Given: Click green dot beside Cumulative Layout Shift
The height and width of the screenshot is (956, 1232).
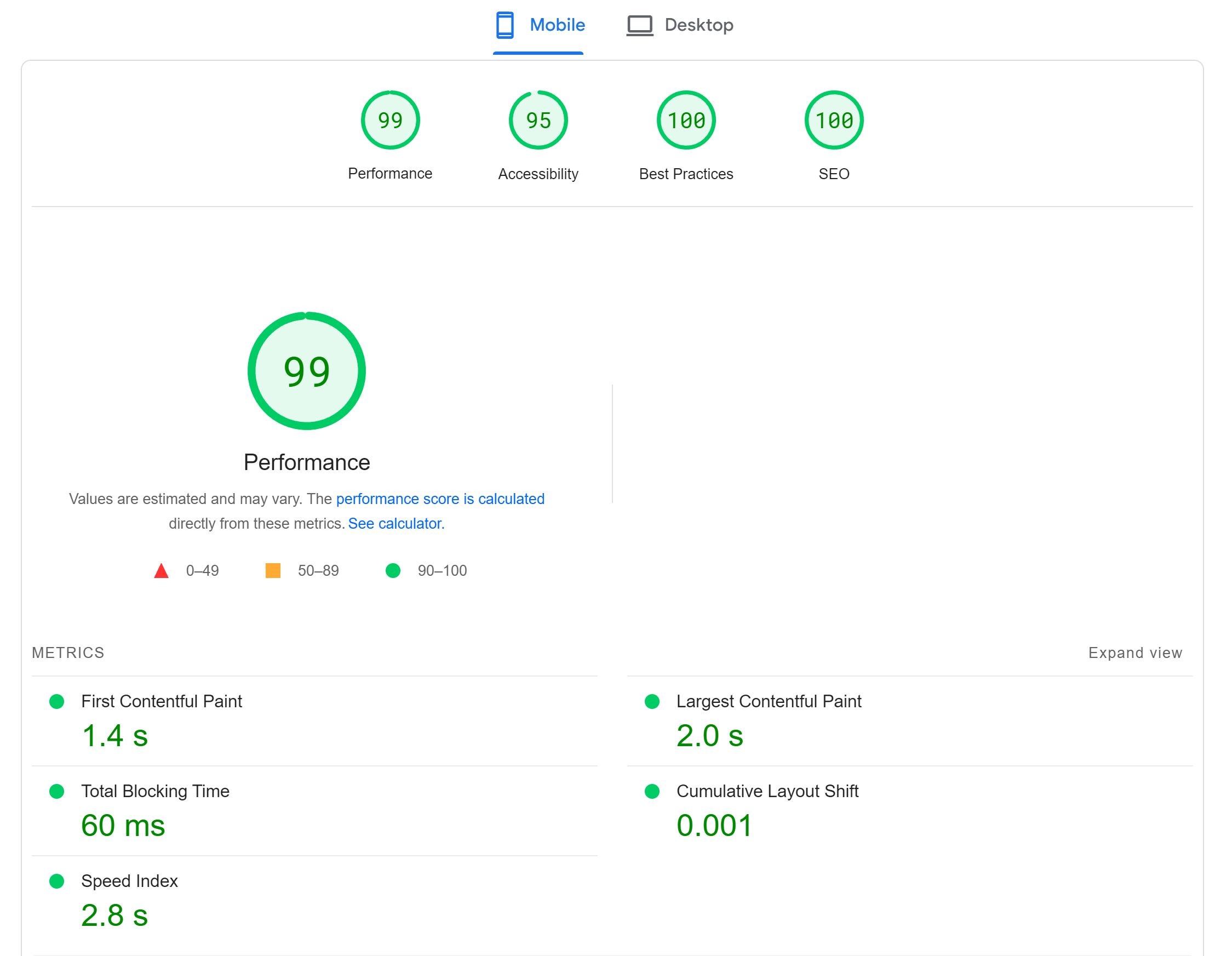Looking at the screenshot, I should 652,791.
